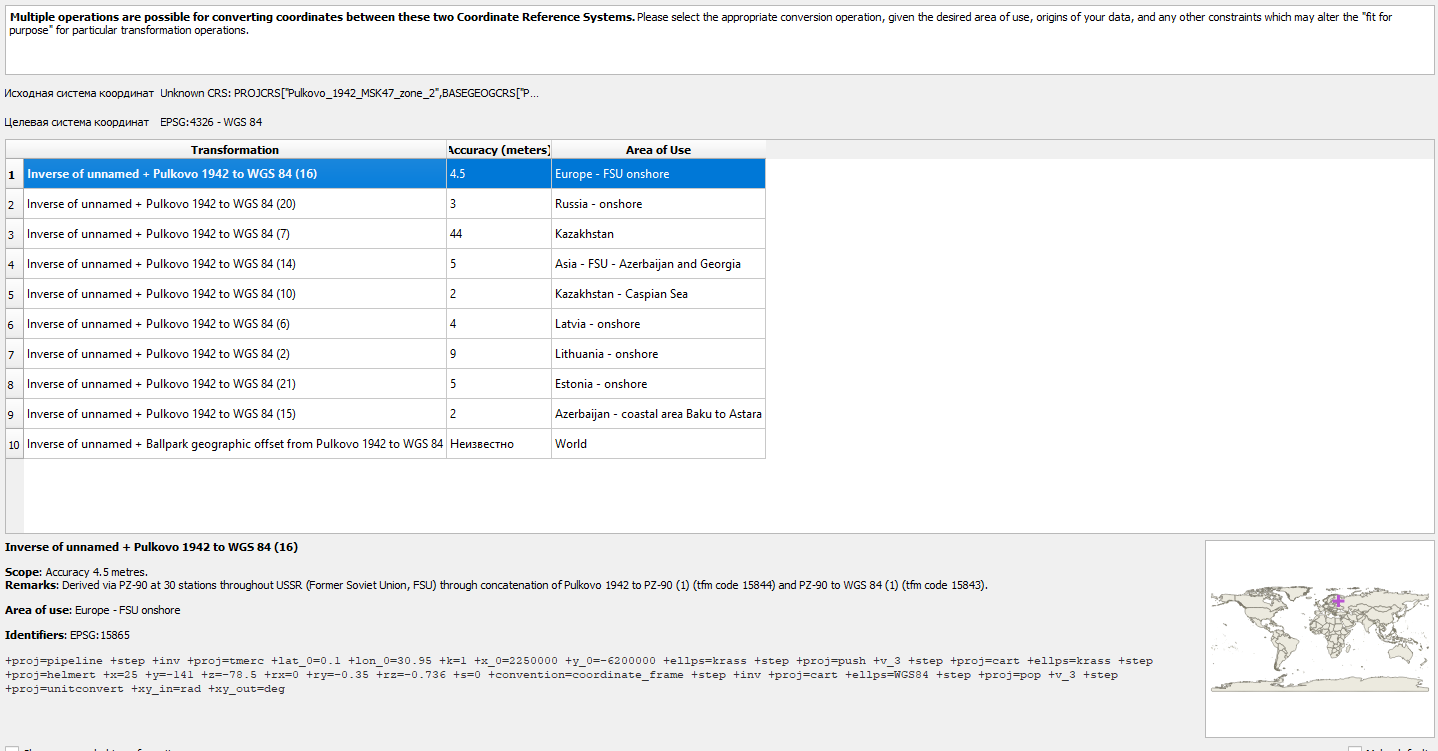This screenshot has width=1438, height=751.
Task: Click the target CRS text 'EPSG:4326 - WGS 84'
Action: (x=211, y=122)
